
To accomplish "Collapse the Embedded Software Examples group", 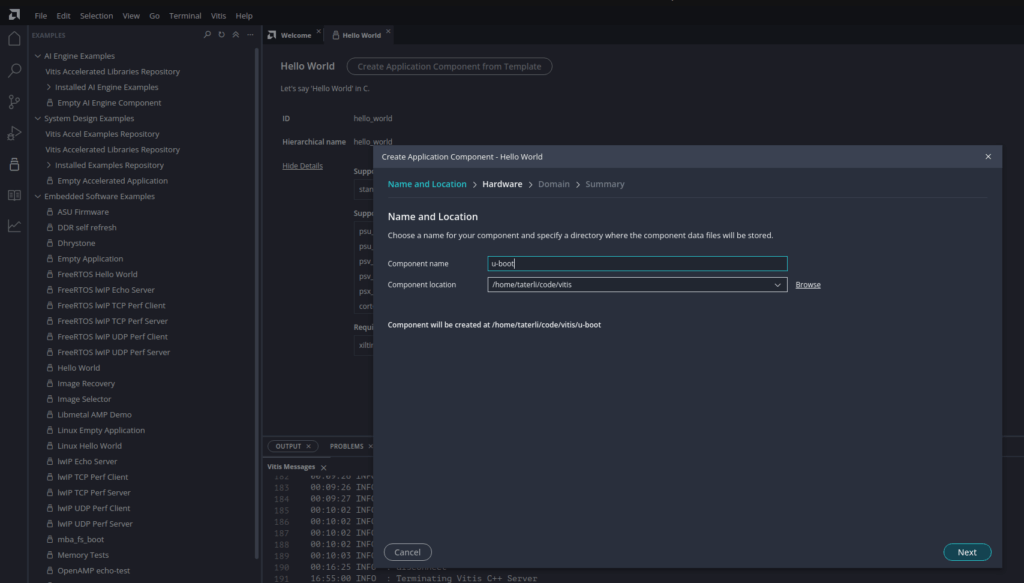I will (38, 197).
